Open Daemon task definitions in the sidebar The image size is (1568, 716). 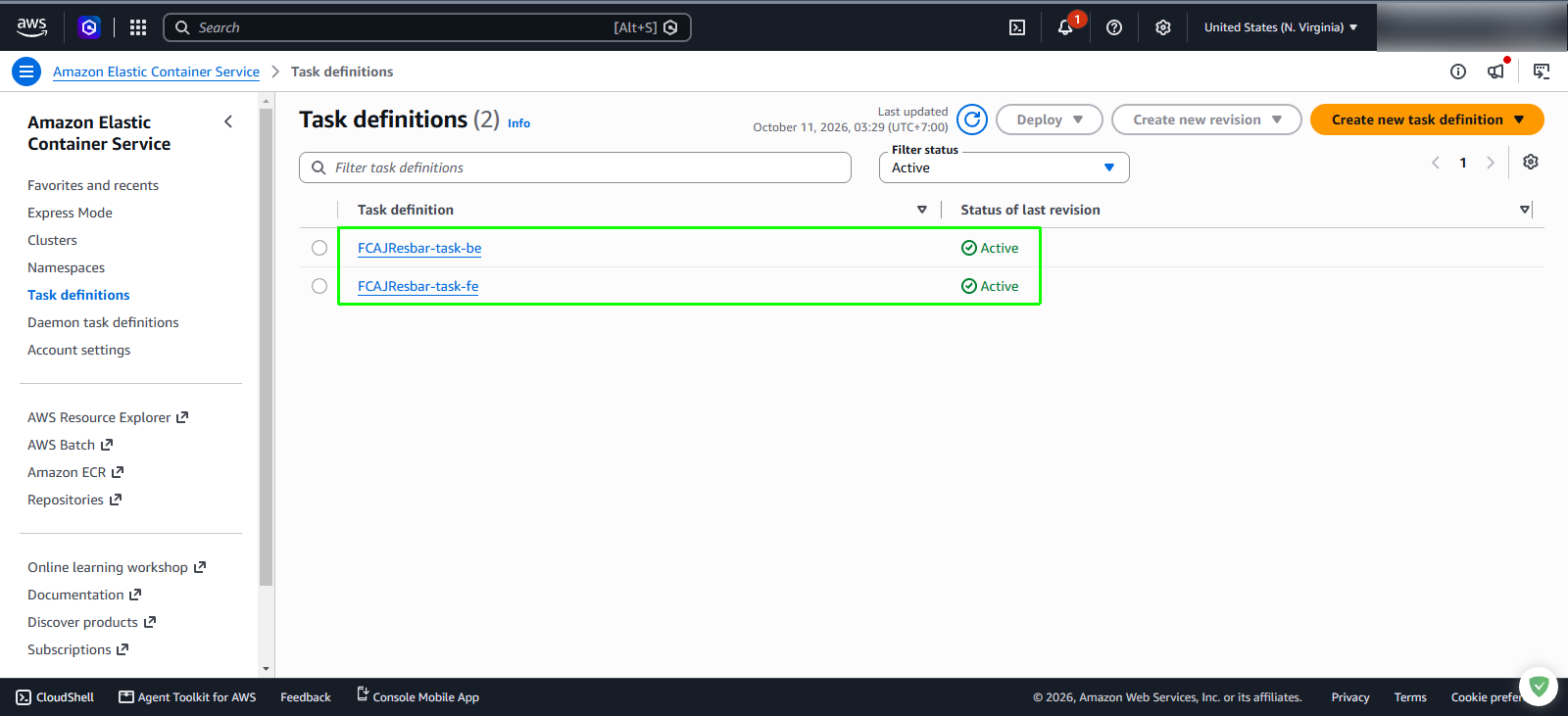(103, 322)
